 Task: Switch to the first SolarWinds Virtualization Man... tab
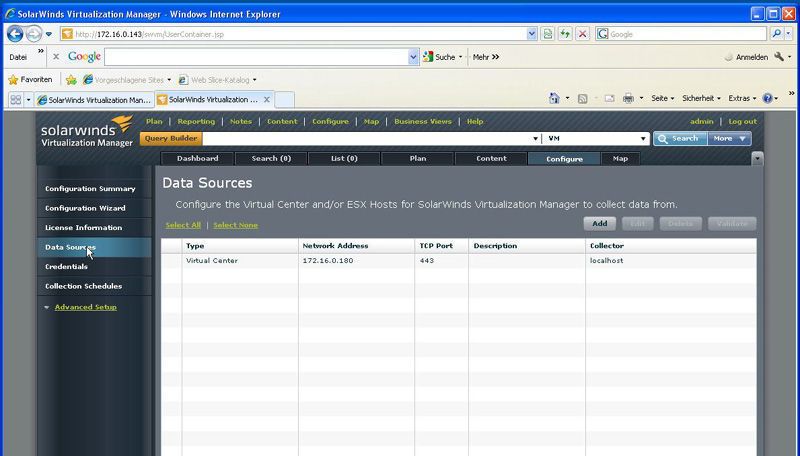click(94, 100)
